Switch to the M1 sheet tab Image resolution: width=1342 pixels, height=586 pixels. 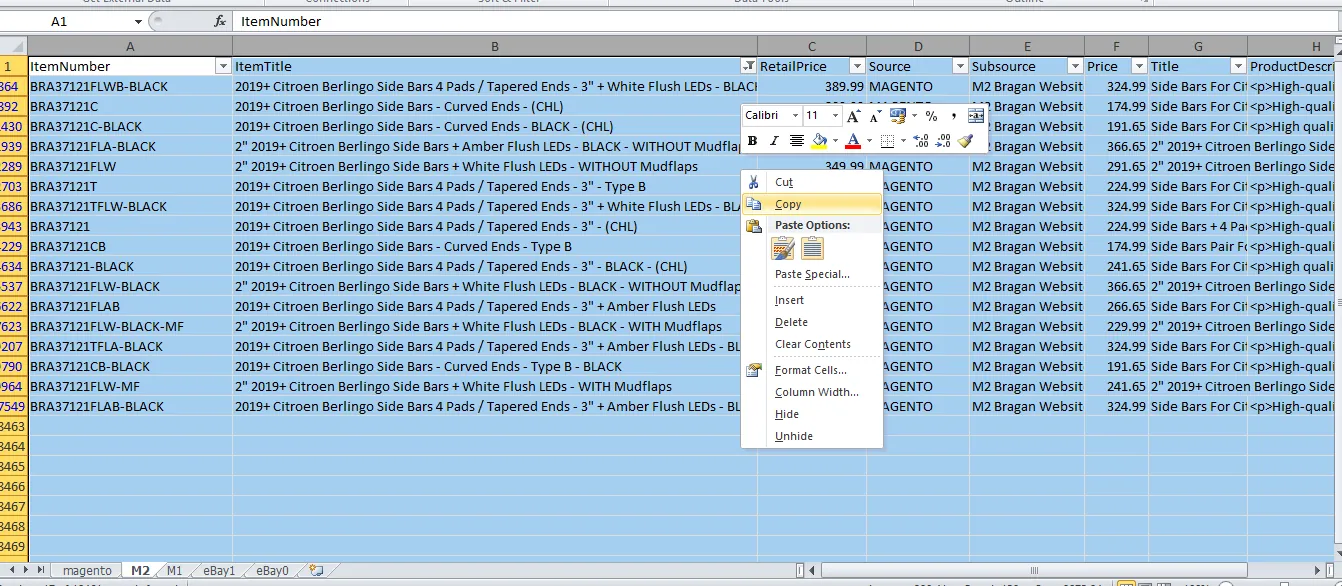175,571
